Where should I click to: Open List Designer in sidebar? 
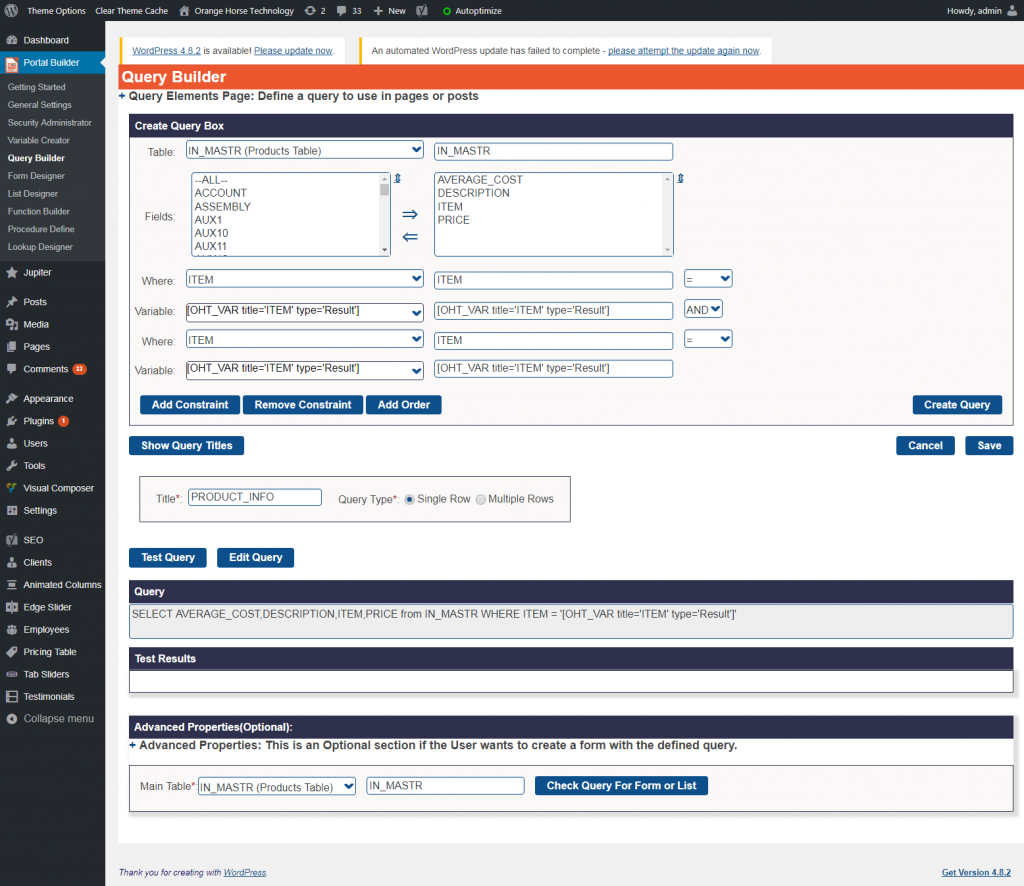click(33, 193)
